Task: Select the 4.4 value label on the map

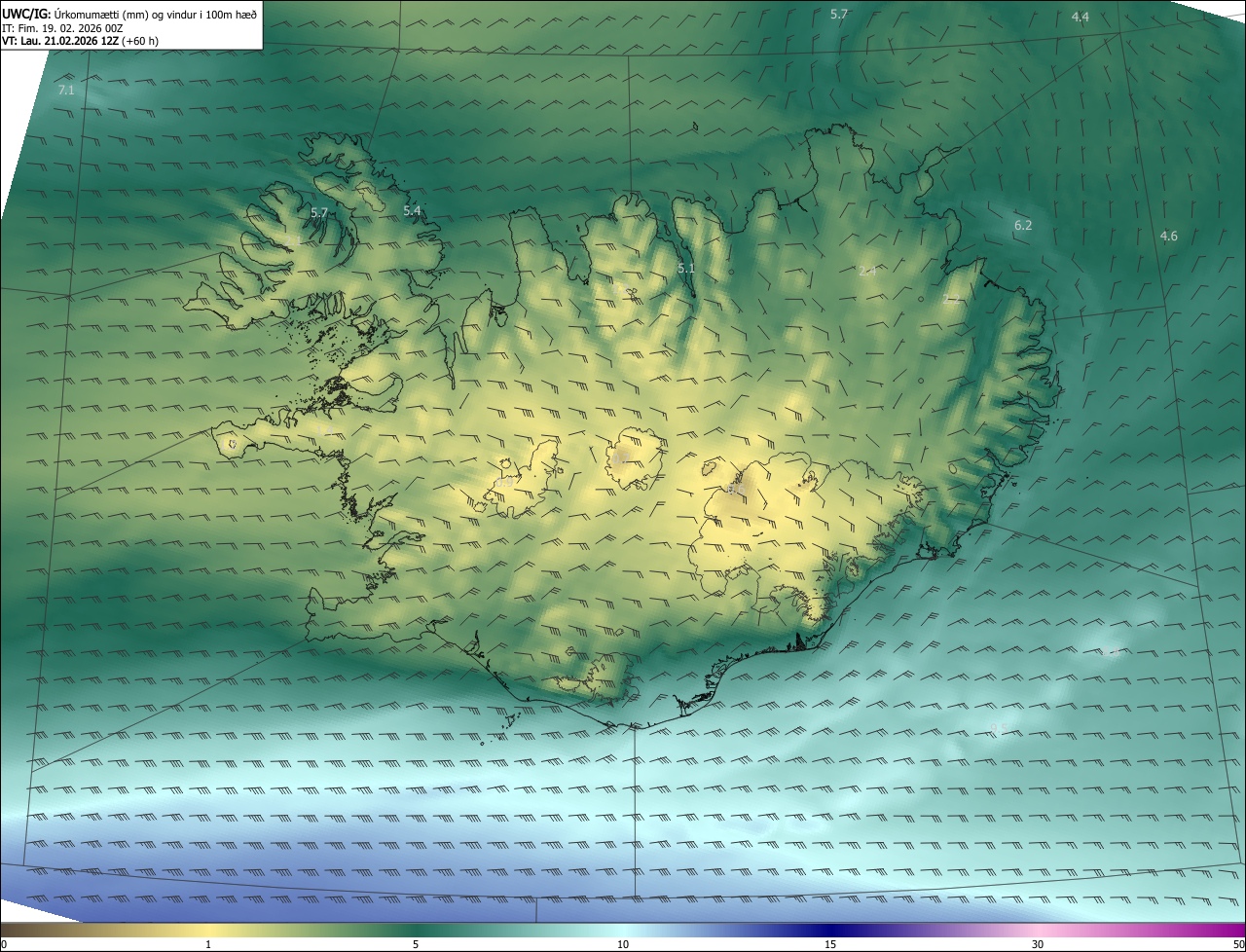Action: coord(1081,17)
